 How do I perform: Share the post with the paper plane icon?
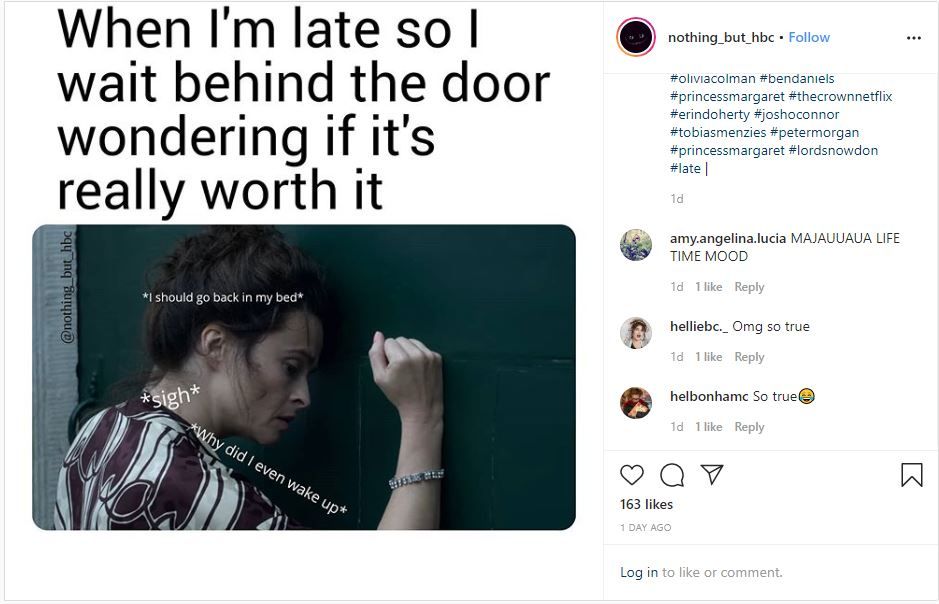712,475
